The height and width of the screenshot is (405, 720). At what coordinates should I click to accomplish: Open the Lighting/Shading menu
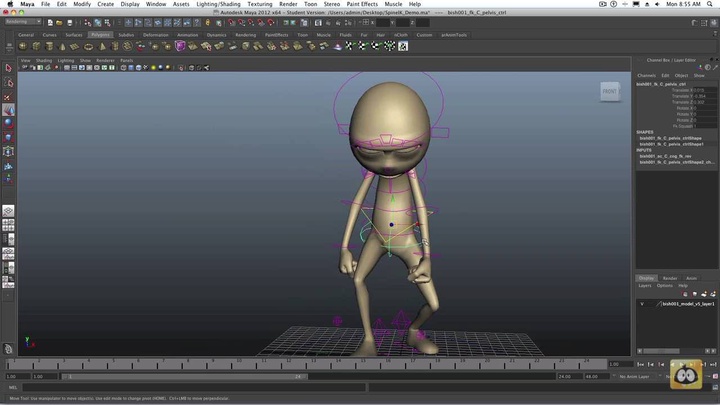coord(217,4)
